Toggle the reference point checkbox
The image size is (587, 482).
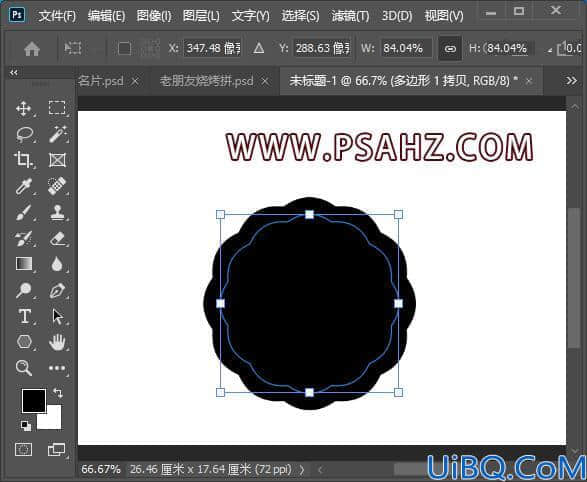point(124,49)
